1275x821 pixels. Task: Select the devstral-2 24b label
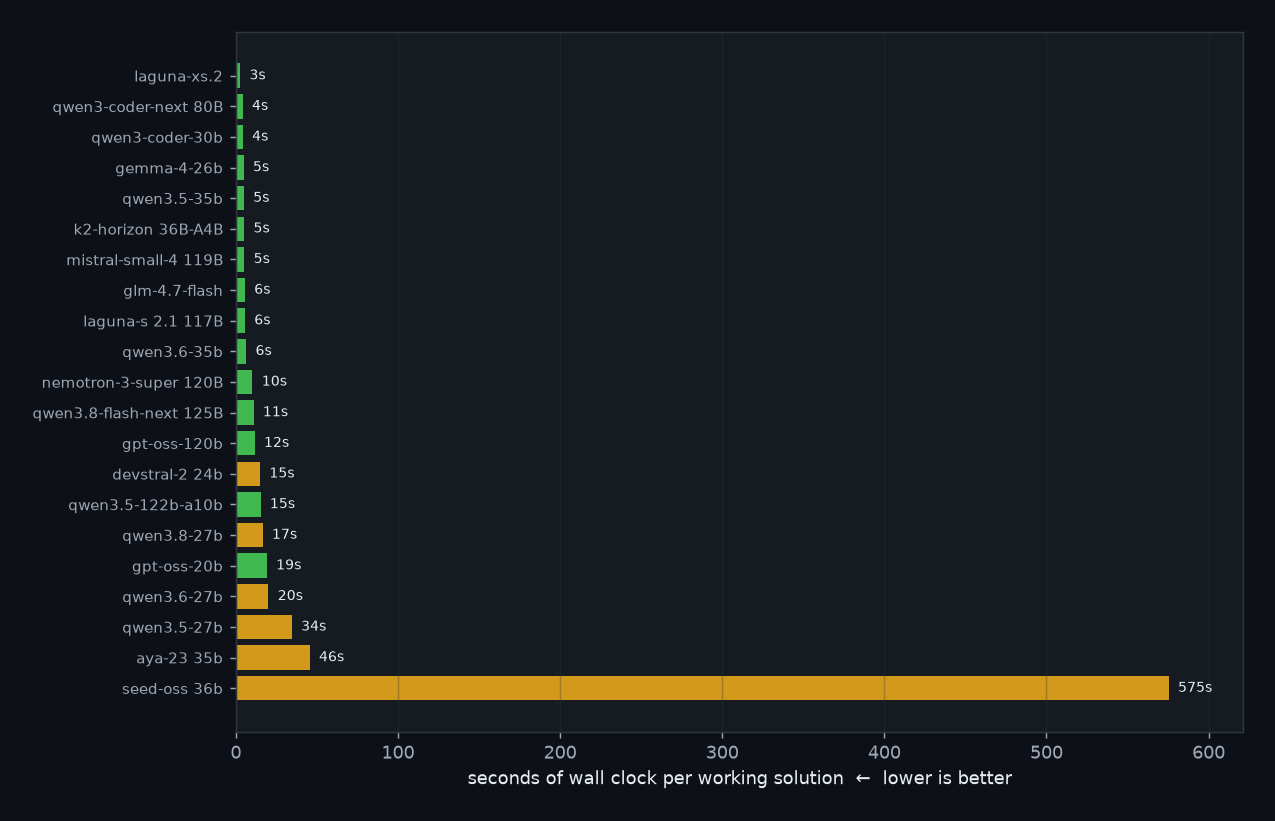[x=168, y=474]
